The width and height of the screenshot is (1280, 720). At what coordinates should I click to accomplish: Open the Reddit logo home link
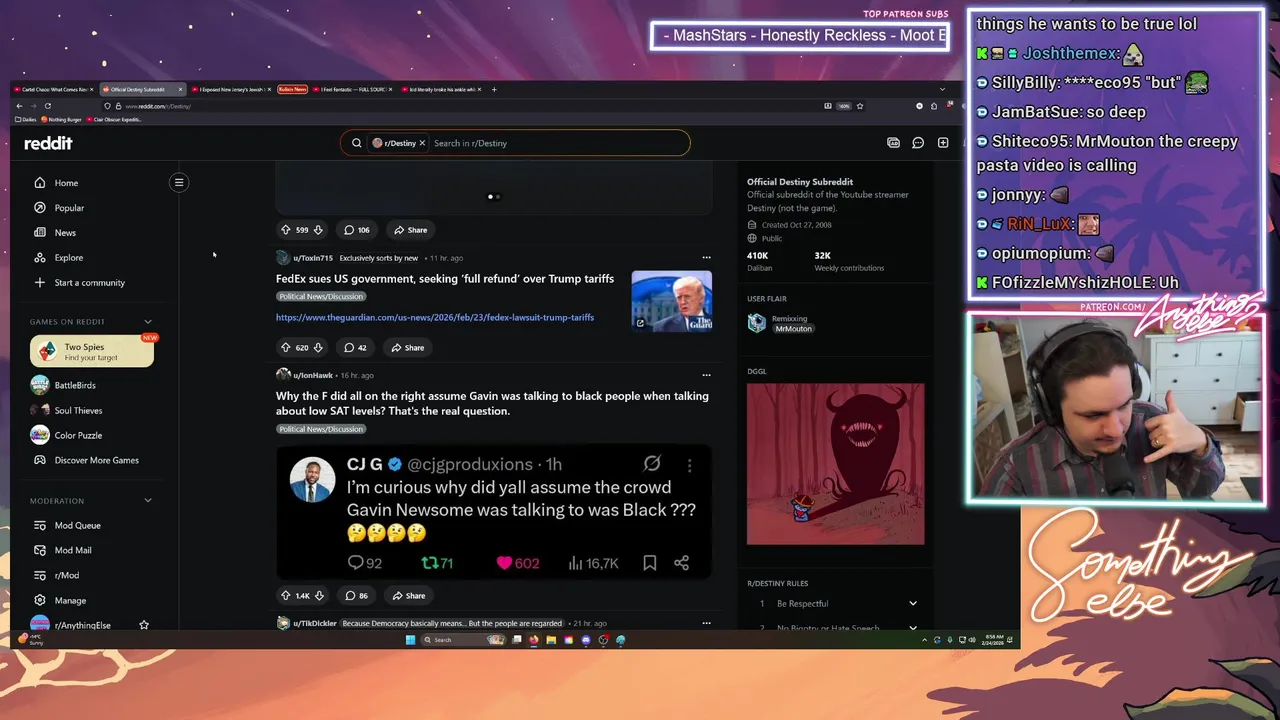point(48,143)
